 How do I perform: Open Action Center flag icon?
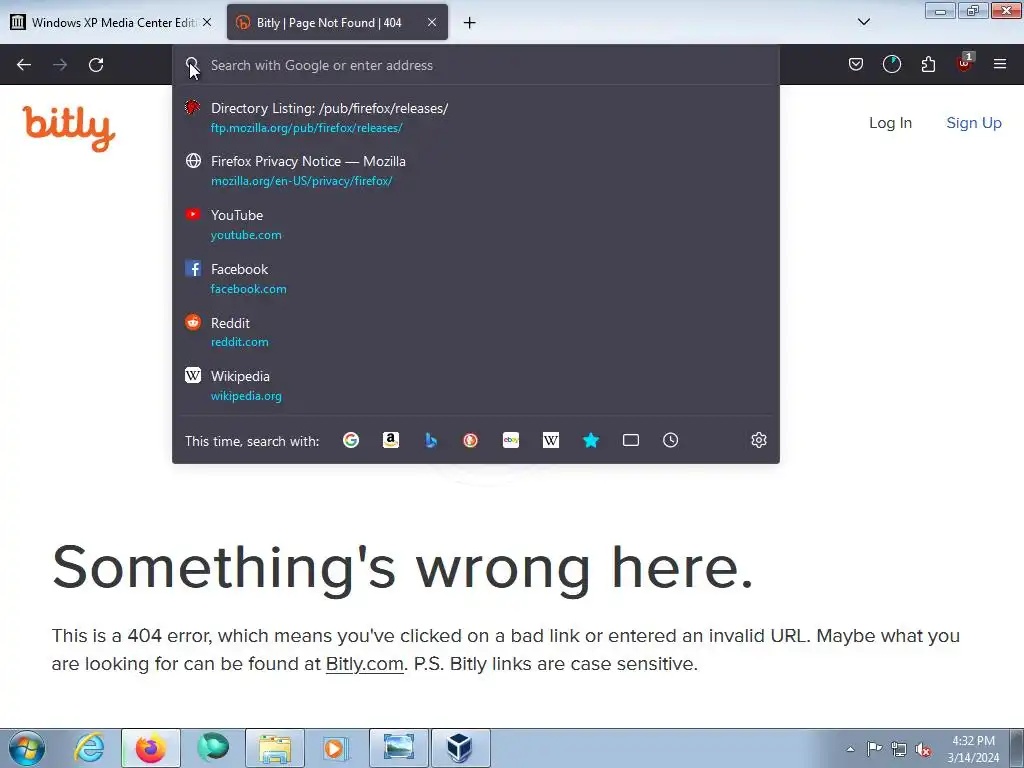tap(874, 749)
